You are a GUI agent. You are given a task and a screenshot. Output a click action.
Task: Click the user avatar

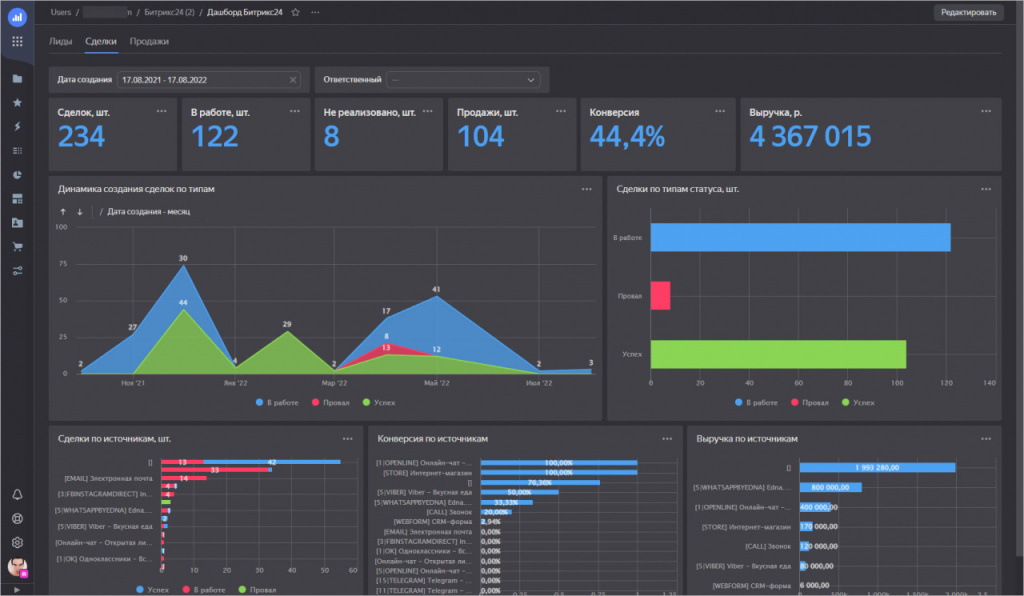click(18, 567)
